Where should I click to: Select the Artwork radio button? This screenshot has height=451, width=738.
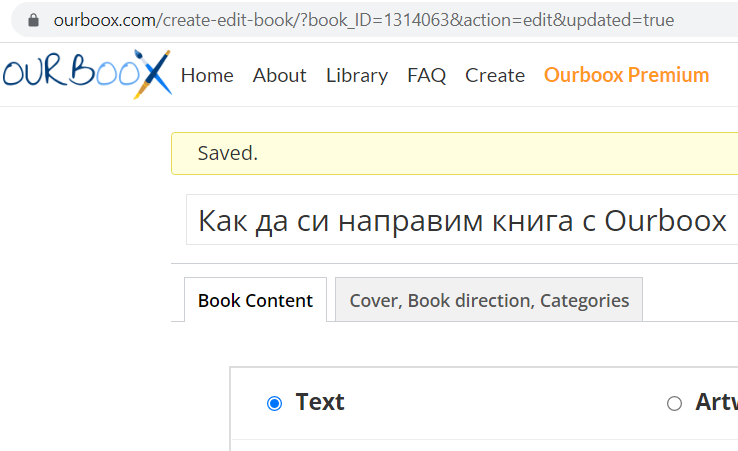pyautogui.click(x=674, y=403)
